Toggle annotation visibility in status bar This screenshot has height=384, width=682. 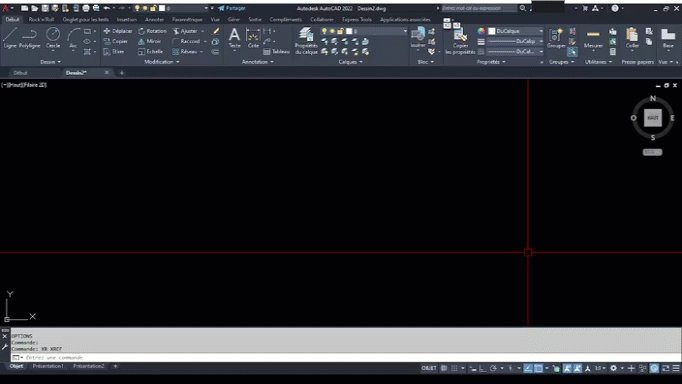tap(567, 368)
